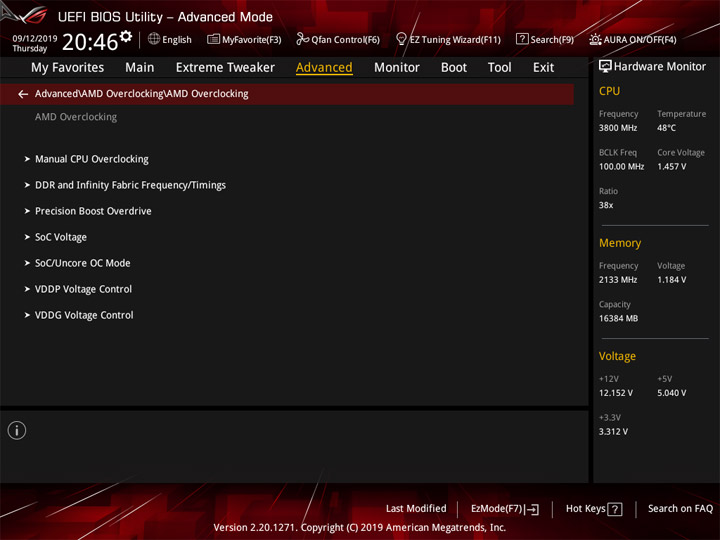Click the time 20:46
The height and width of the screenshot is (540, 720).
[x=90, y=42]
